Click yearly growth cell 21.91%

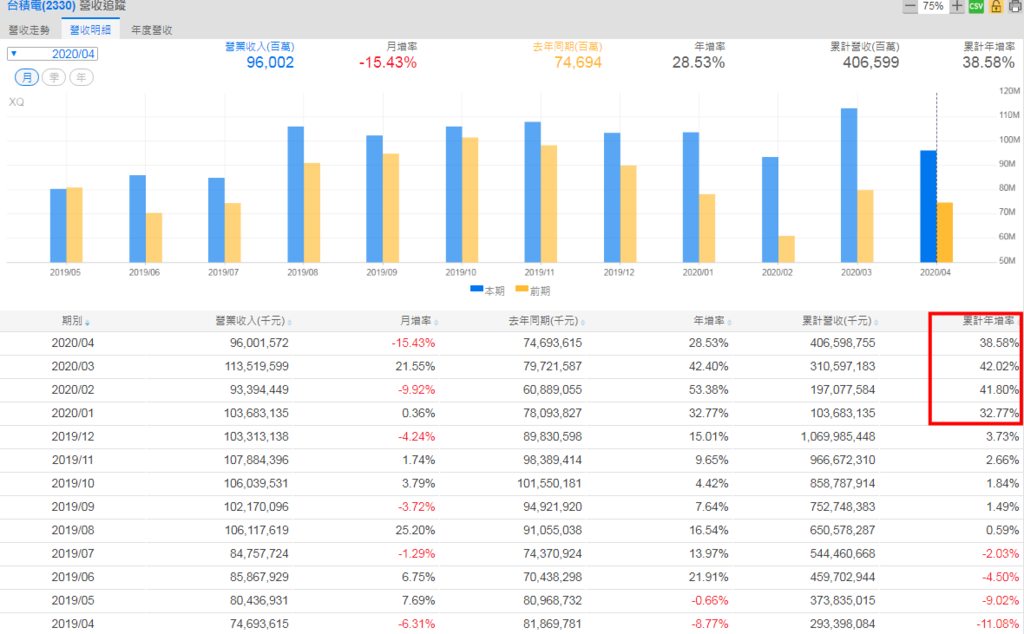click(709, 577)
